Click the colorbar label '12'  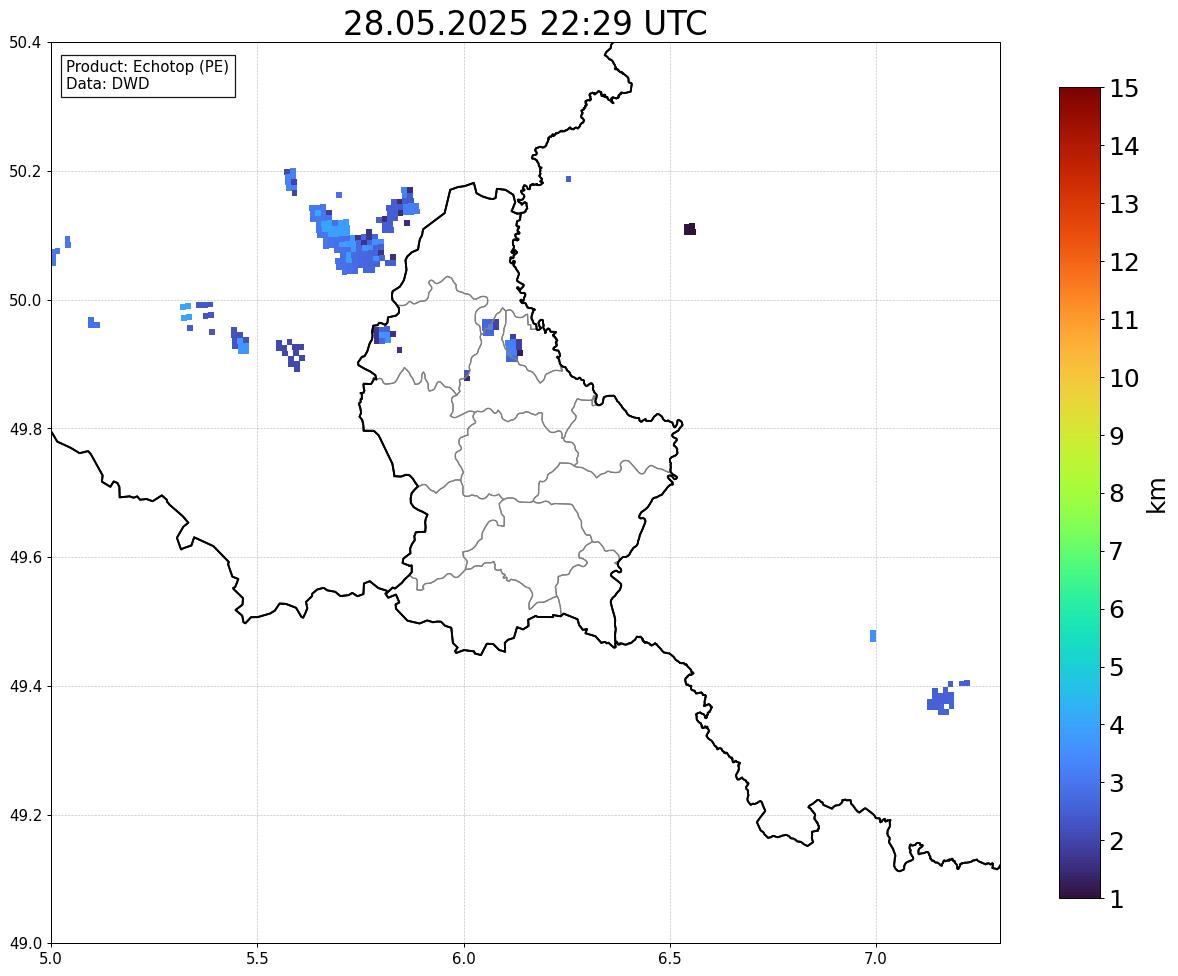1124,262
